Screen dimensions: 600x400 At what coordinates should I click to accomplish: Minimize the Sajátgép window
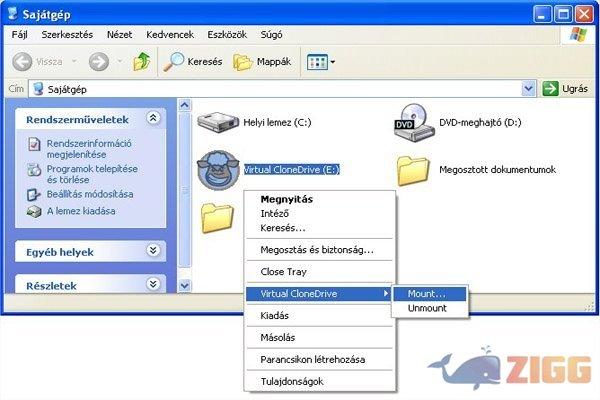click(543, 15)
